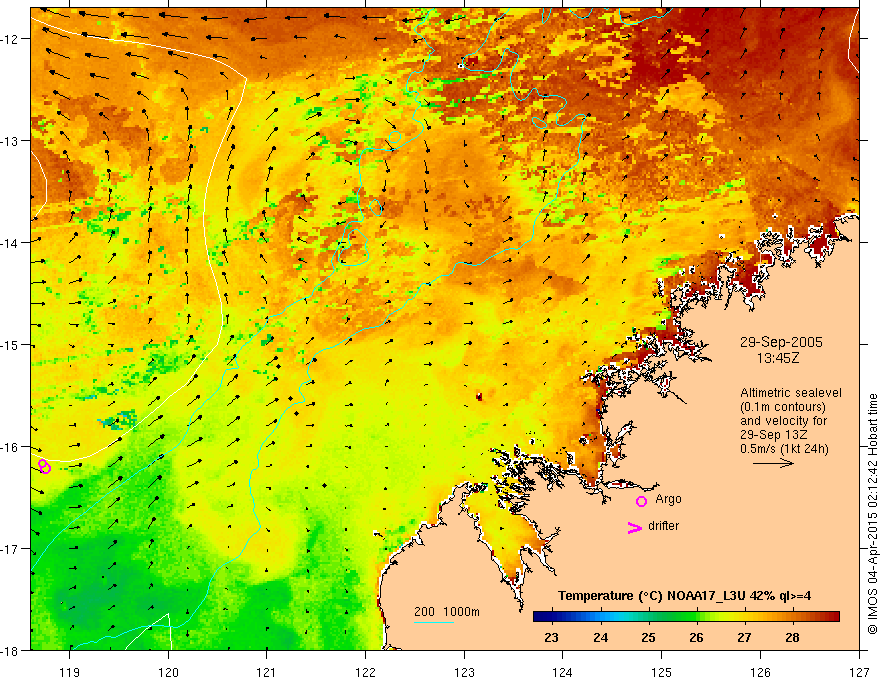Viewport: 880px width, 680px height.
Task: Click longitude axis label 125
Action: (x=661, y=672)
